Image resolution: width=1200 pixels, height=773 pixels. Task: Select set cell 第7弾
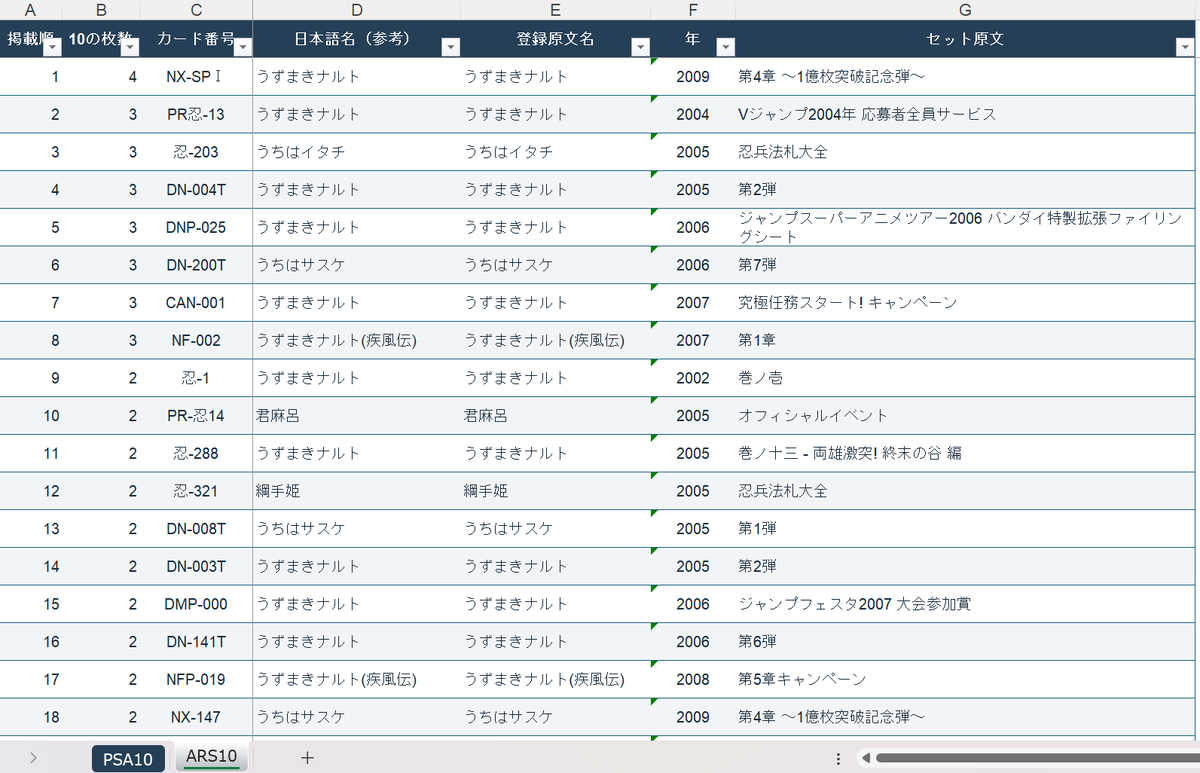965,265
